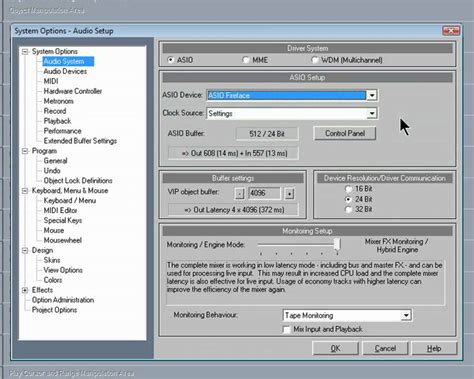
Task: Click the Effects label in the tree
Action: 42,290
